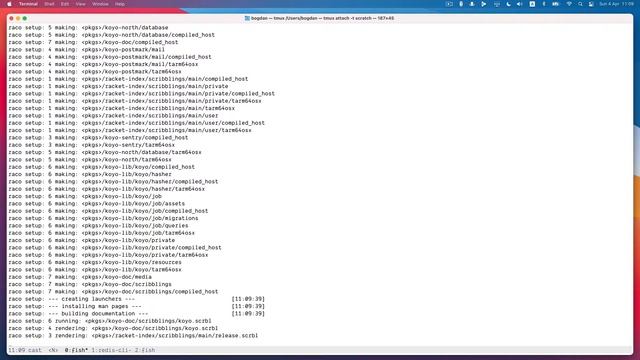The height and width of the screenshot is (360, 640).
Task: Switch to tmux window 0:fish
Action: pos(76,350)
